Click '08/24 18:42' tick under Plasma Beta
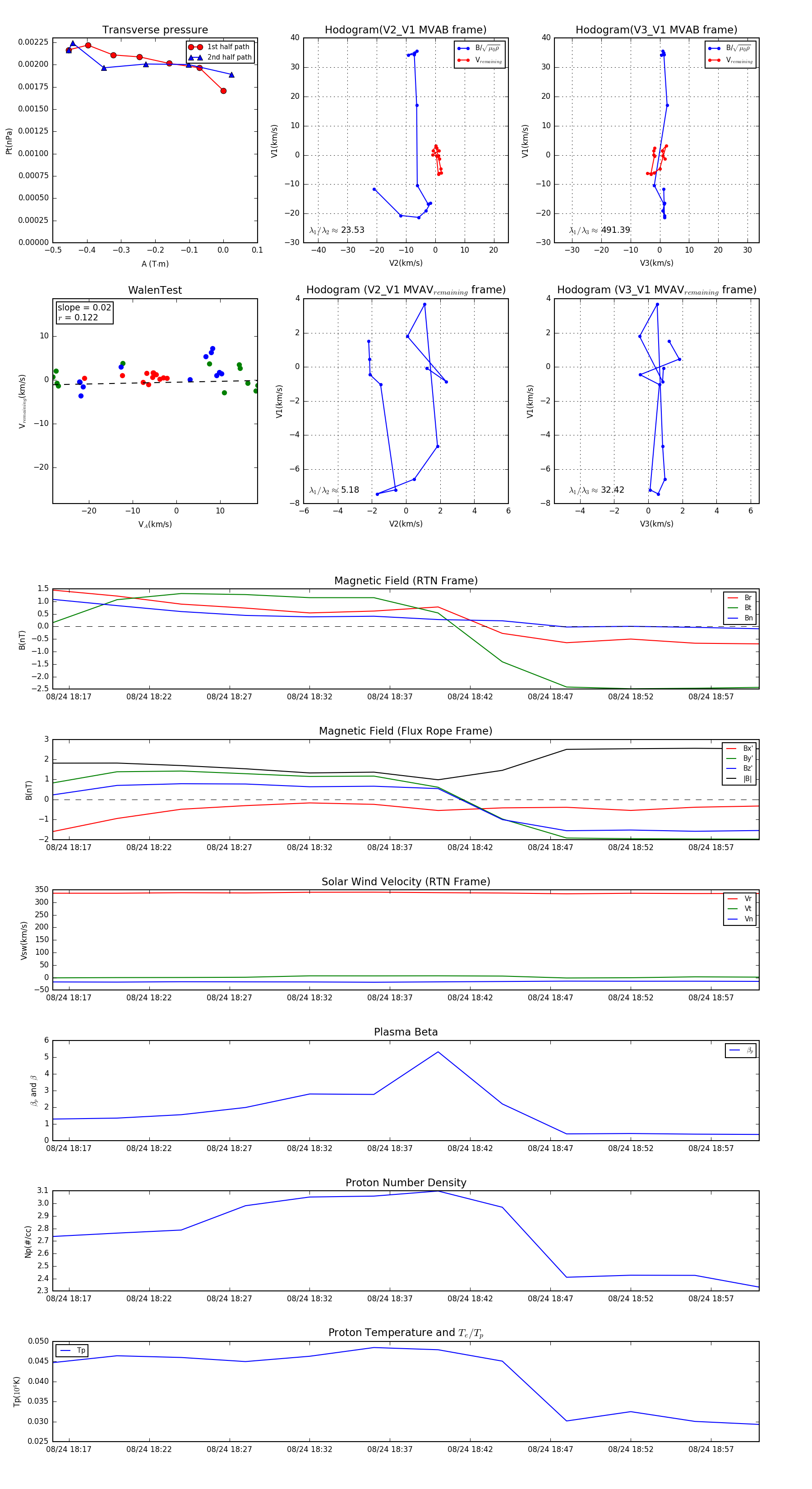The image size is (812, 1489). click(x=470, y=1148)
